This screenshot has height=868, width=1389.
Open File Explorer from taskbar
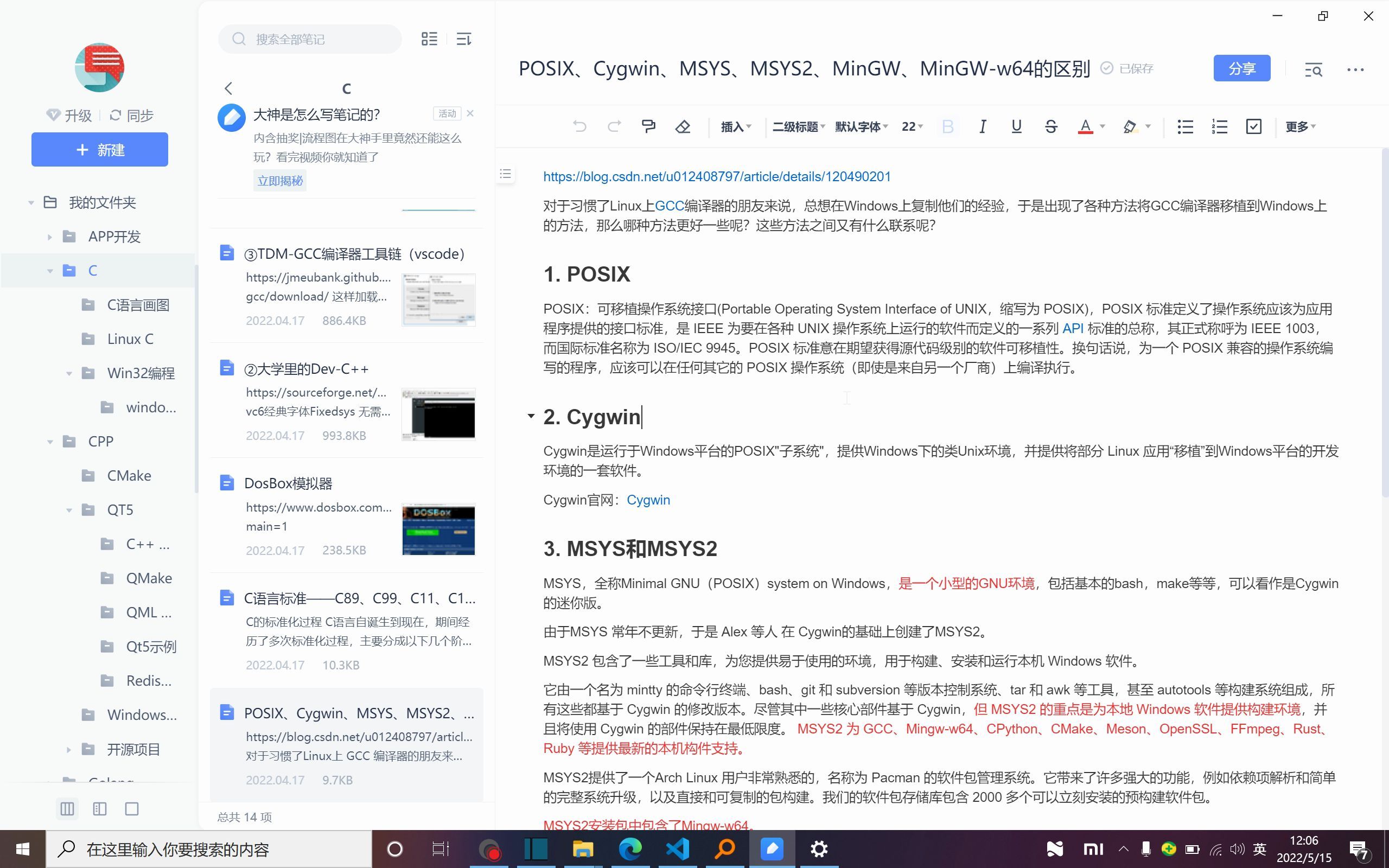click(583, 848)
